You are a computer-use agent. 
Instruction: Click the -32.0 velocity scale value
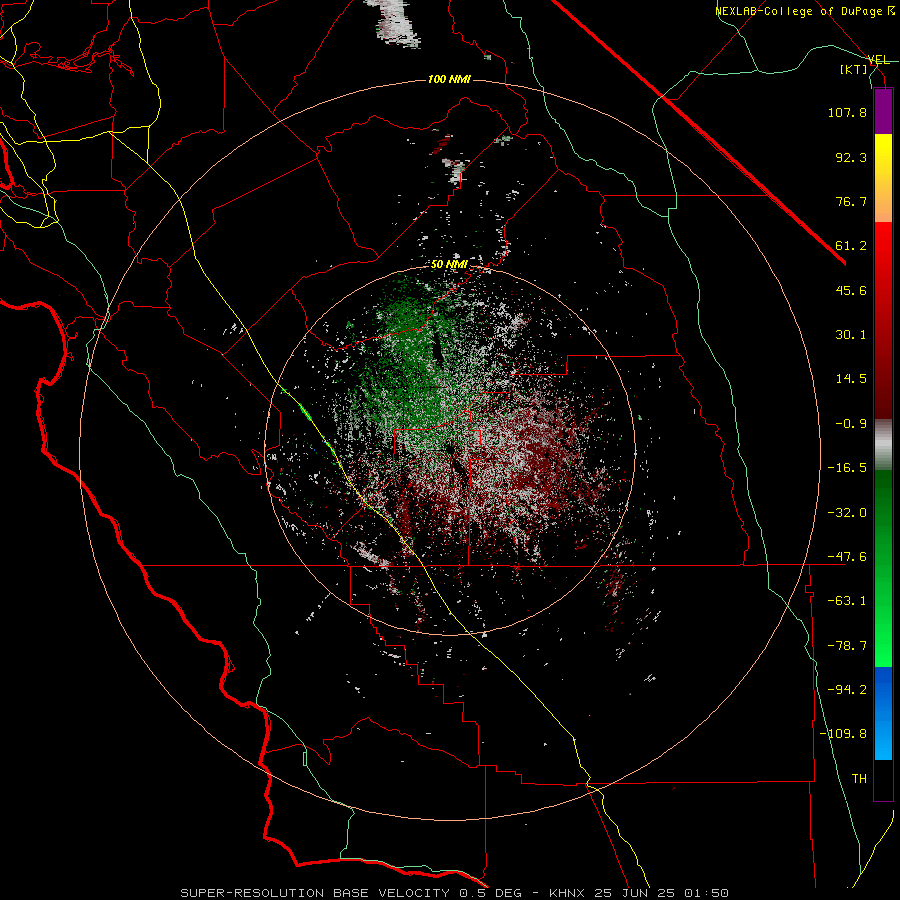pos(847,512)
